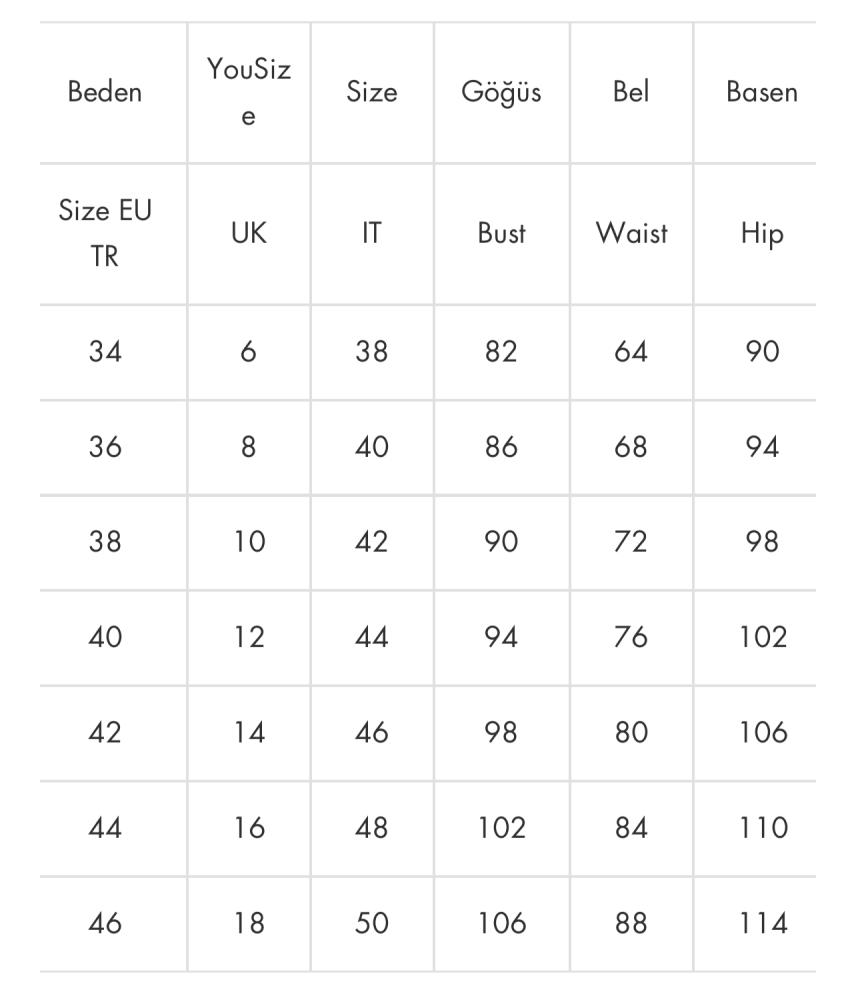
Task: Click the Göğüs header cell
Action: click(501, 92)
